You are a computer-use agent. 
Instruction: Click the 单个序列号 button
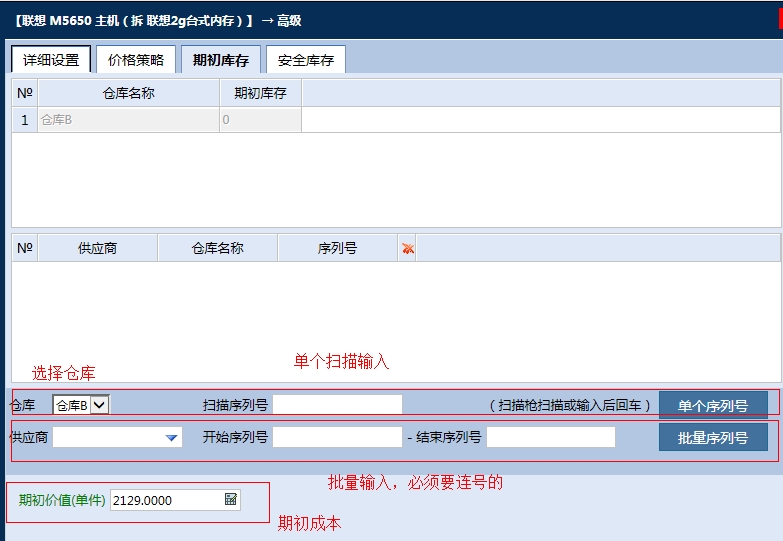(713, 405)
